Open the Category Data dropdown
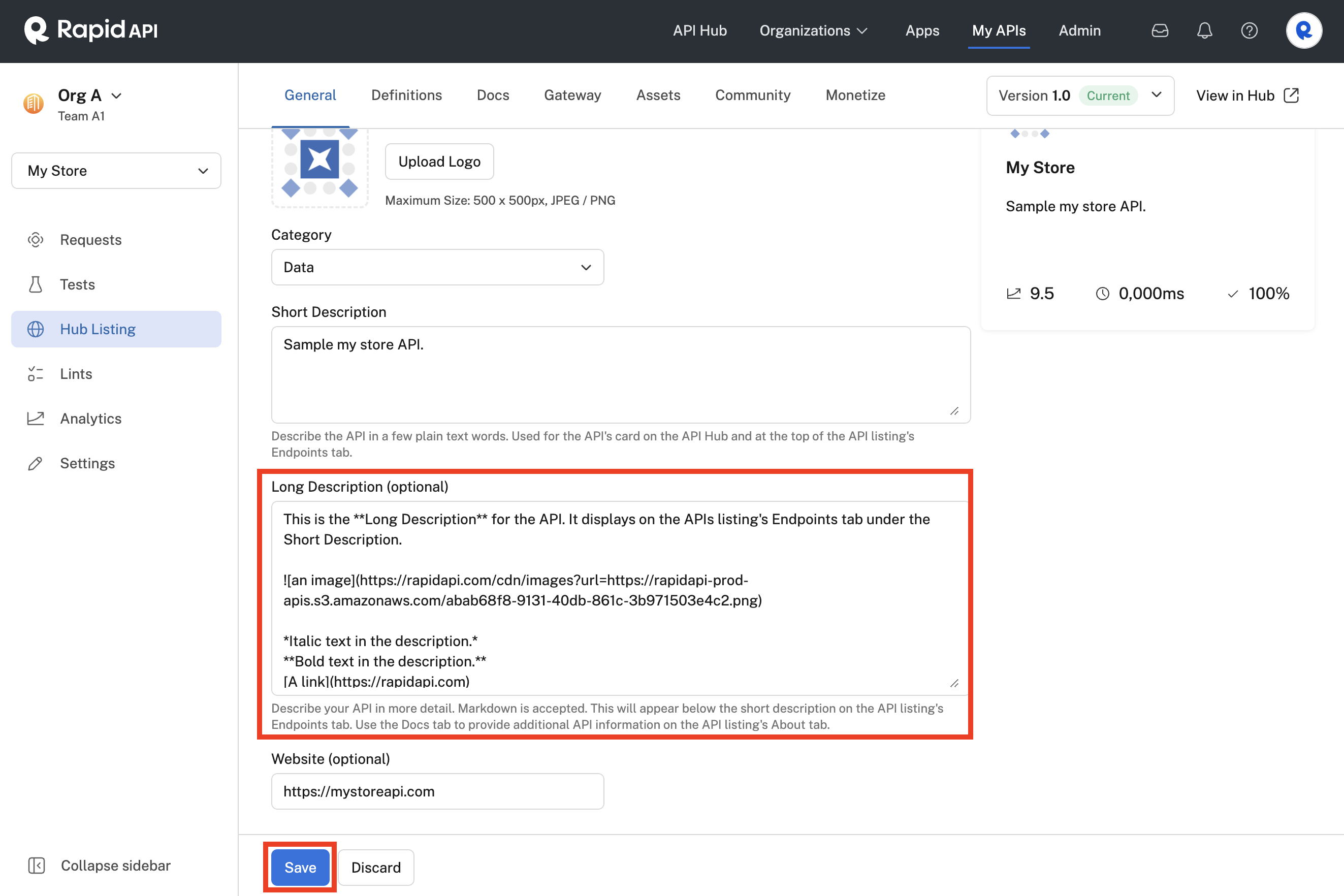 437,267
